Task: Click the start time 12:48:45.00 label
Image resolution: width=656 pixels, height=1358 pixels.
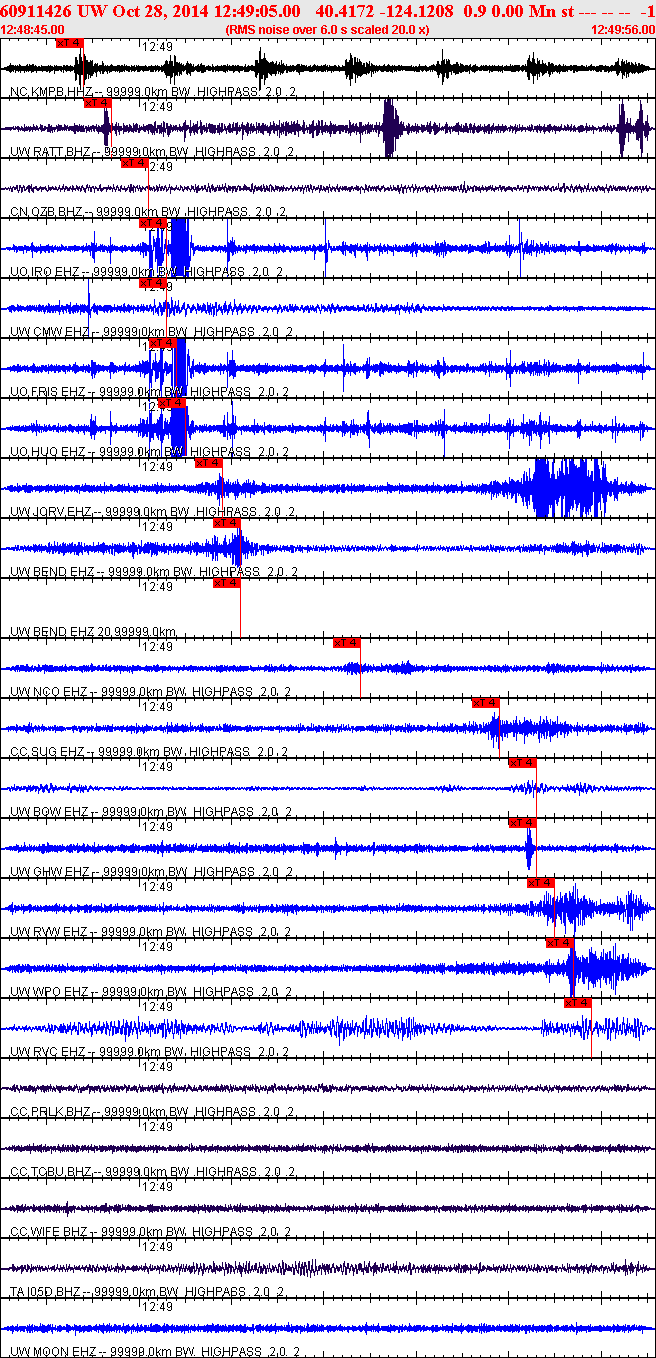Action: [x=30, y=30]
